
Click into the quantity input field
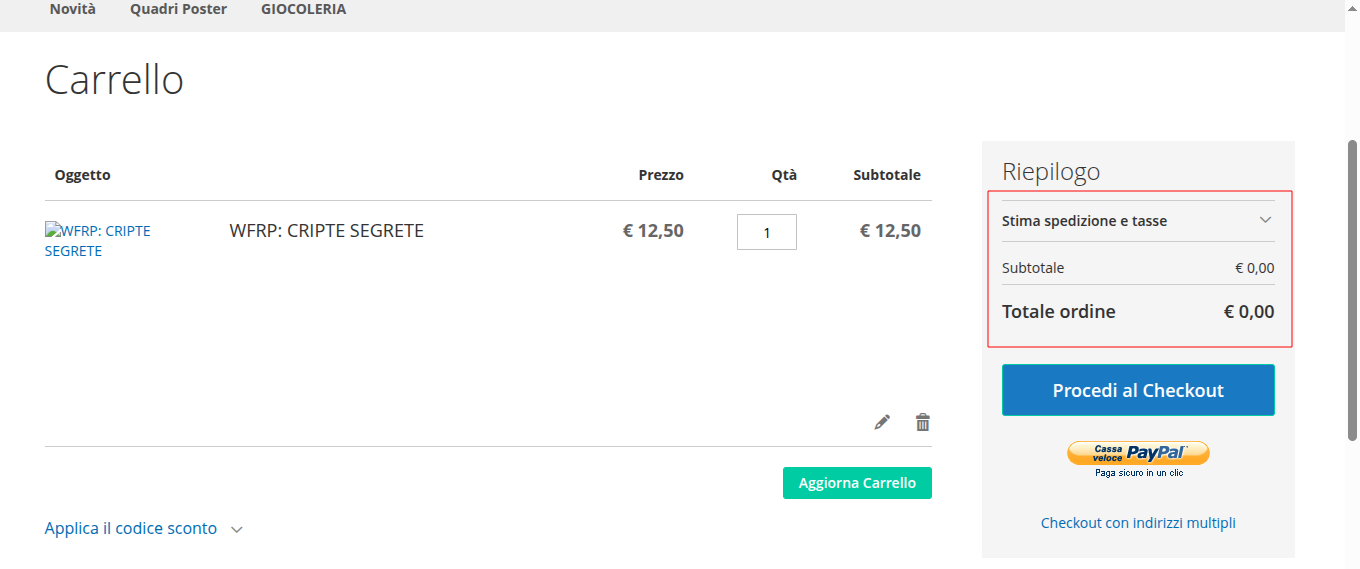(x=767, y=232)
